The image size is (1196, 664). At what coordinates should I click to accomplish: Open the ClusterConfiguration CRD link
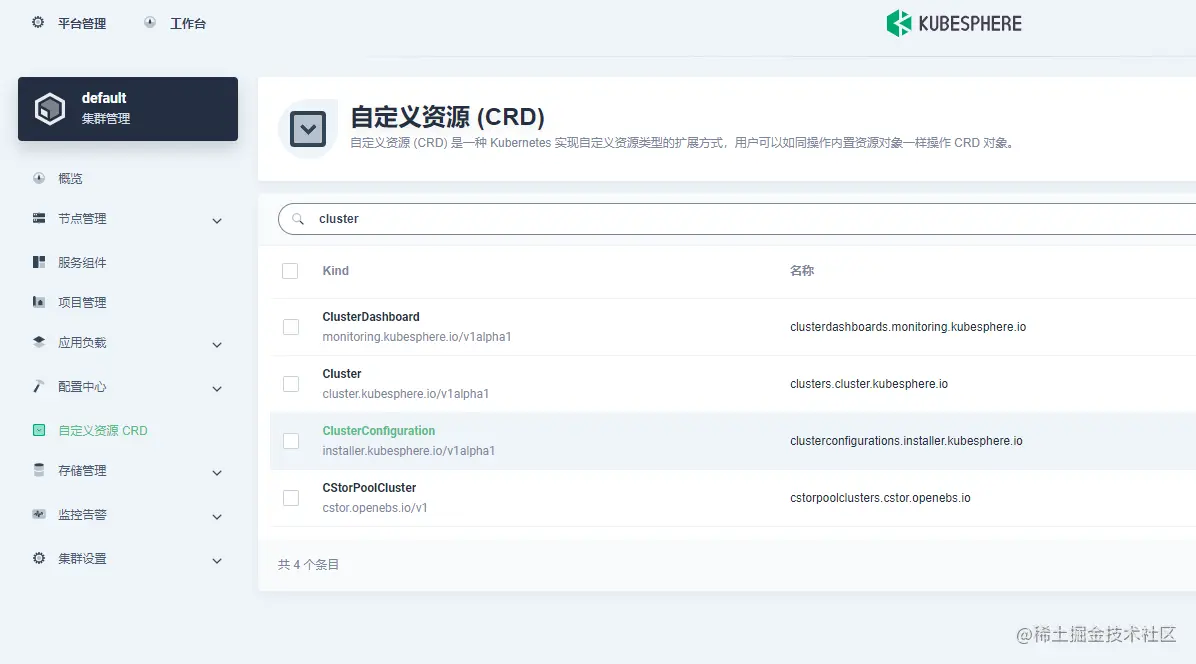click(x=378, y=431)
